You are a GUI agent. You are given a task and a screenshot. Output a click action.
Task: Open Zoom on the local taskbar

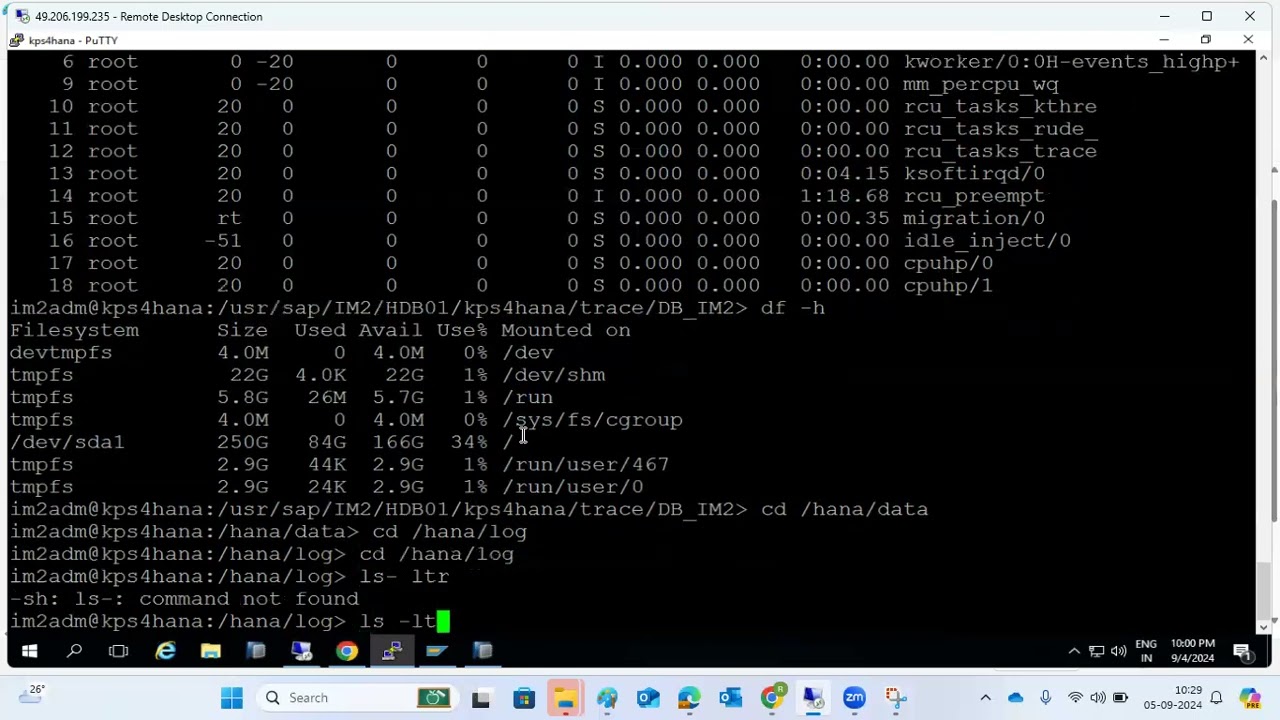point(854,698)
